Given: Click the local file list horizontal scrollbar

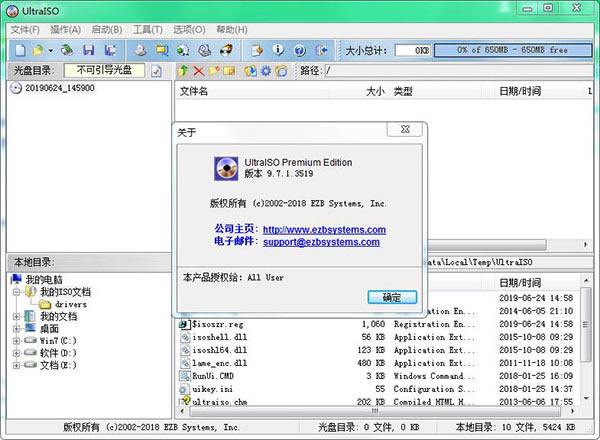Looking at the screenshot, I should tap(375, 411).
